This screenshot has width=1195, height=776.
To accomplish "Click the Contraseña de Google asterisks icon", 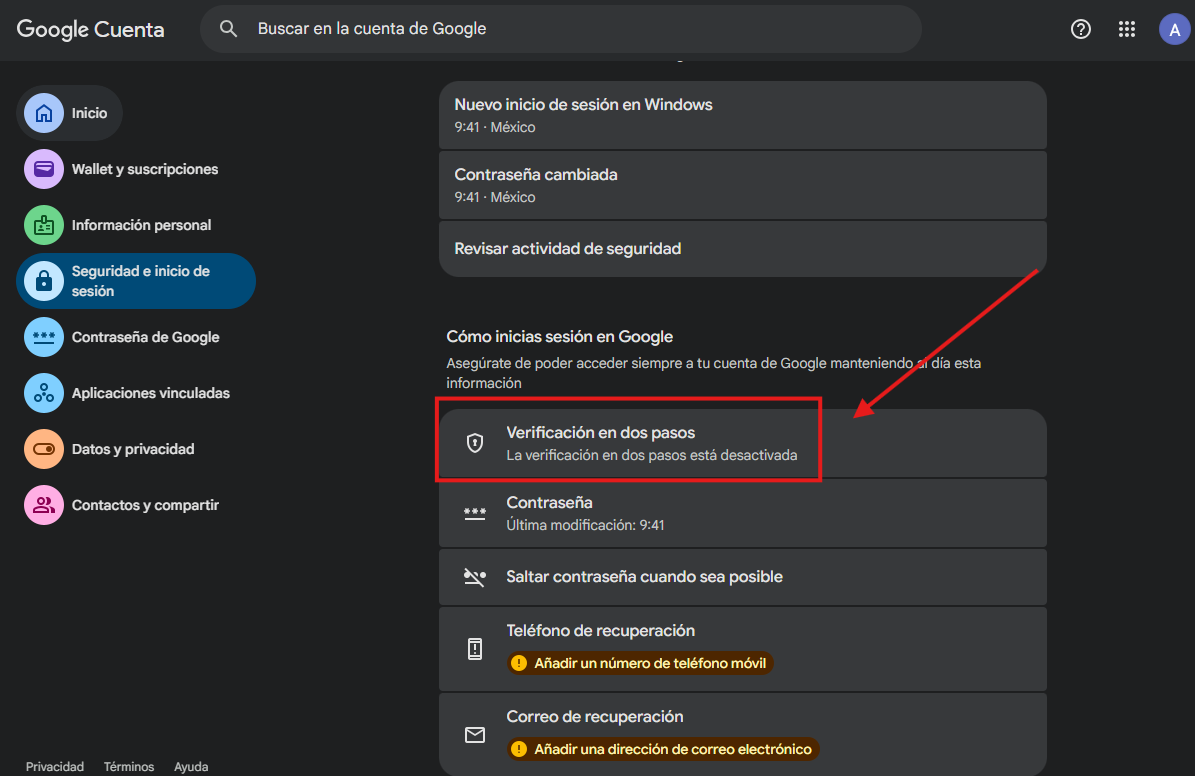I will pyautogui.click(x=44, y=337).
